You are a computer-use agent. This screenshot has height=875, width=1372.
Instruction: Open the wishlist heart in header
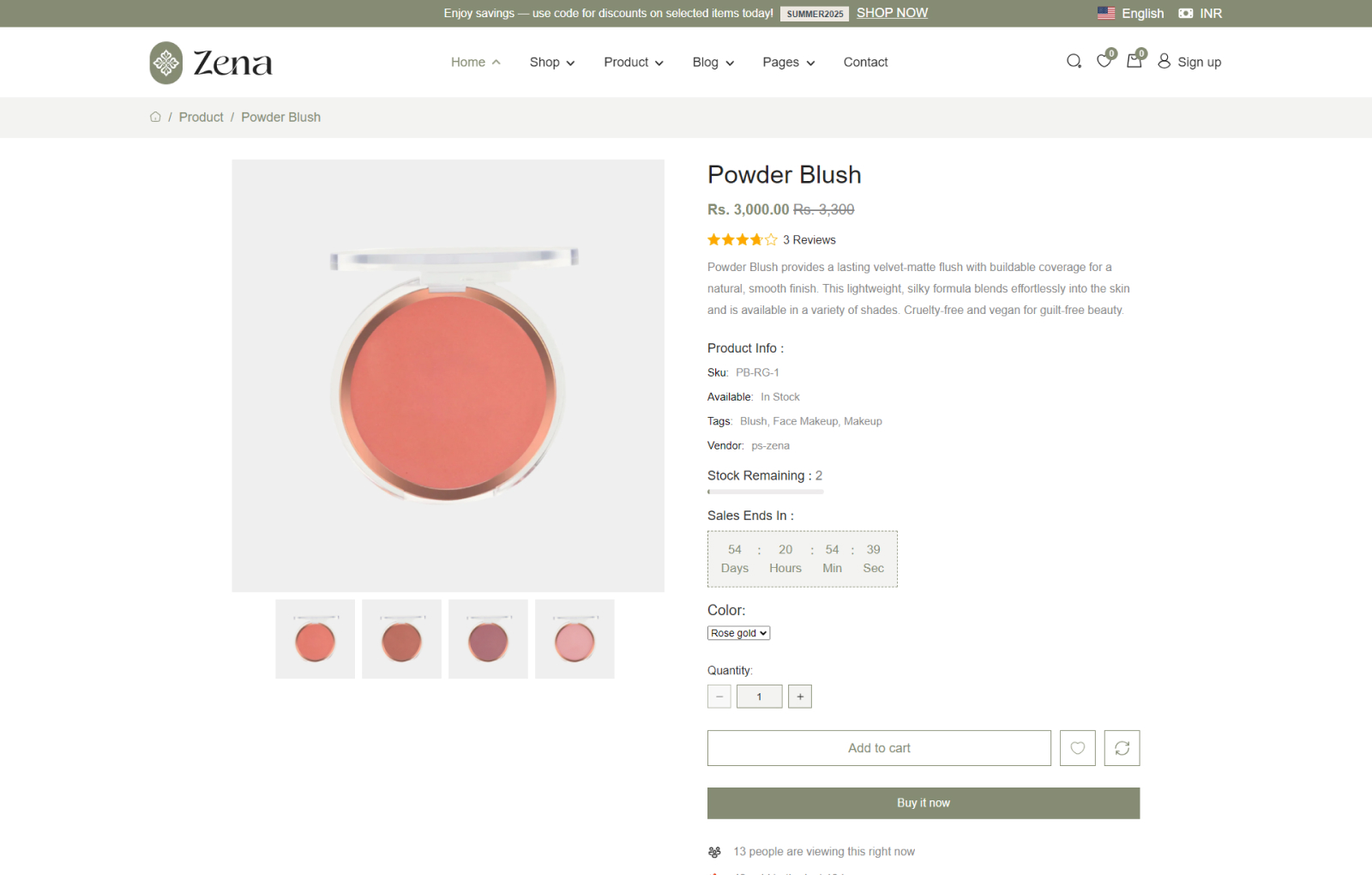(1104, 61)
